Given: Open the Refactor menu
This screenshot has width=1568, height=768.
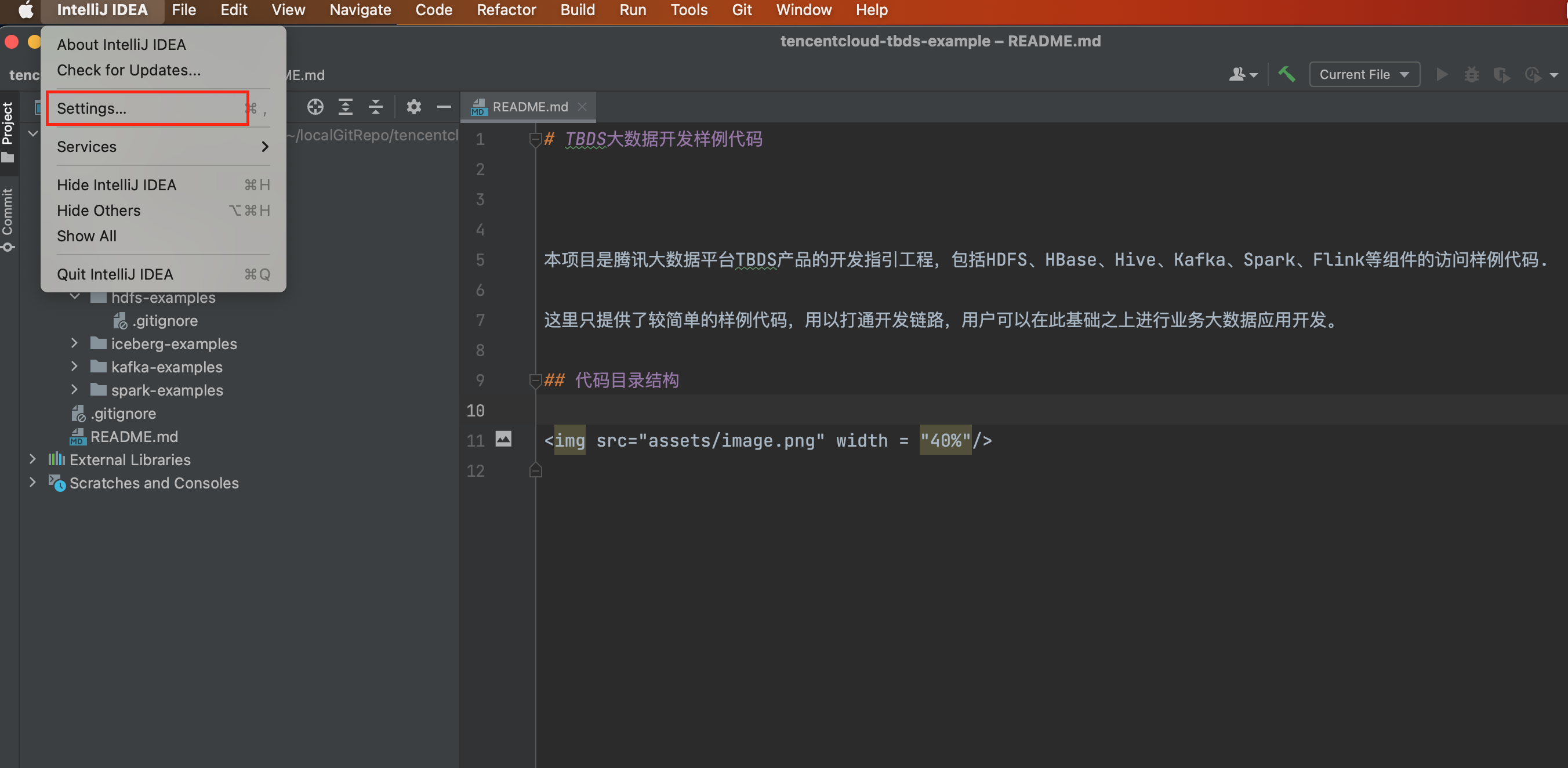Looking at the screenshot, I should pyautogui.click(x=506, y=10).
